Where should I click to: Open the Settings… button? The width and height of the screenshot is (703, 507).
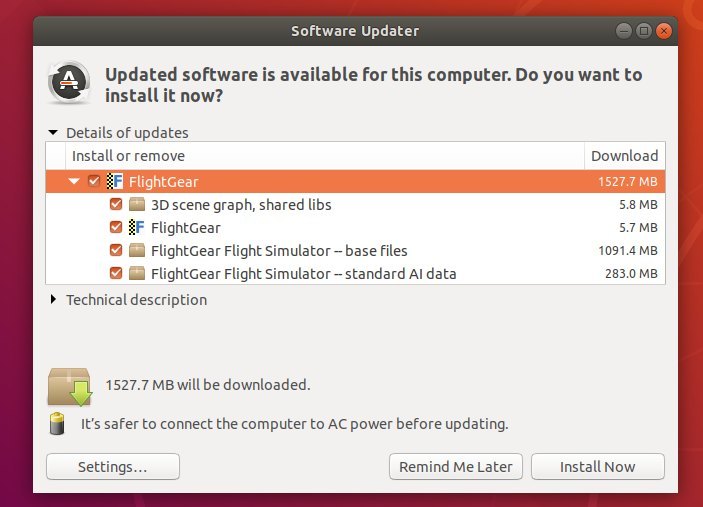[x=113, y=467]
